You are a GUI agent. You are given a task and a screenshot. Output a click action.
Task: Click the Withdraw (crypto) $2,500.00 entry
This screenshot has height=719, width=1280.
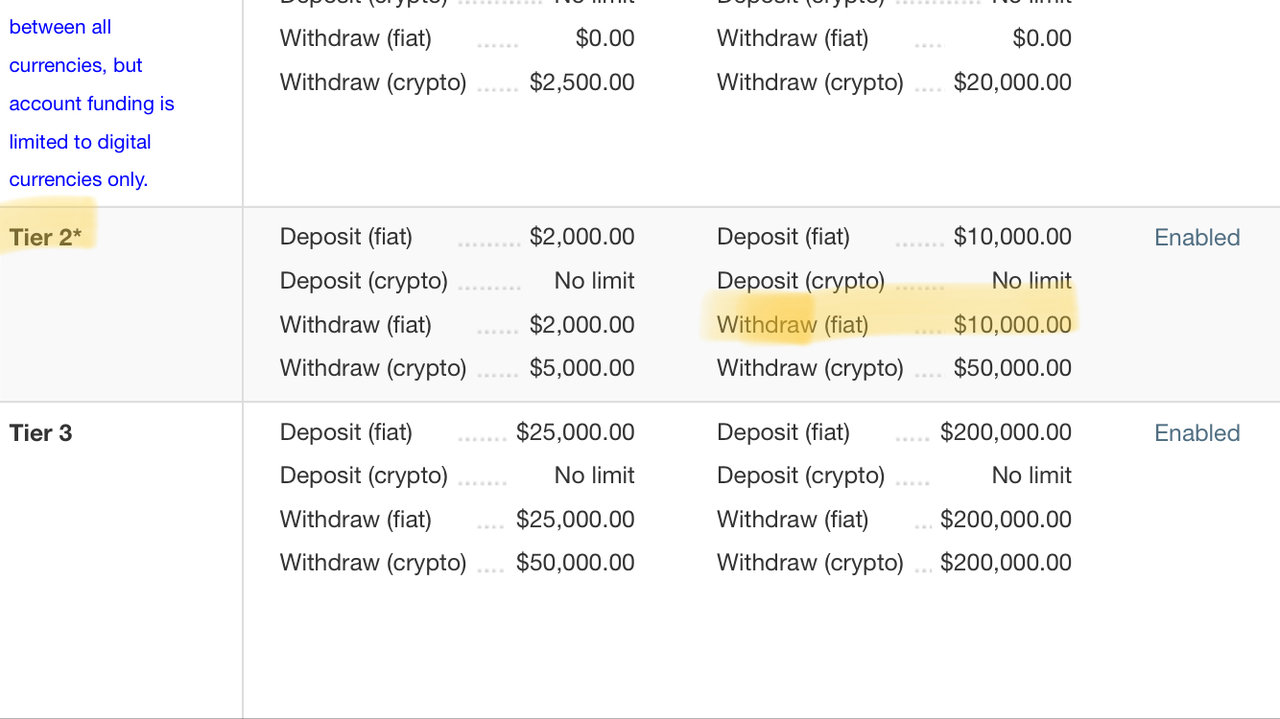pyautogui.click(x=457, y=82)
